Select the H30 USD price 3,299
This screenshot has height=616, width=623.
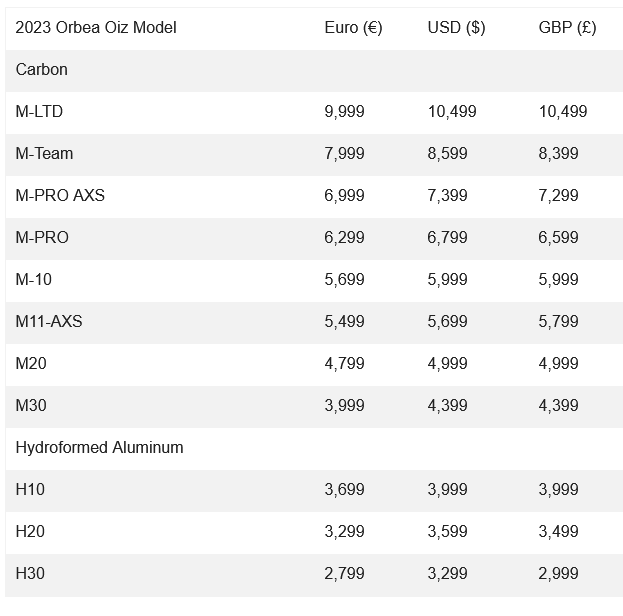coord(447,574)
